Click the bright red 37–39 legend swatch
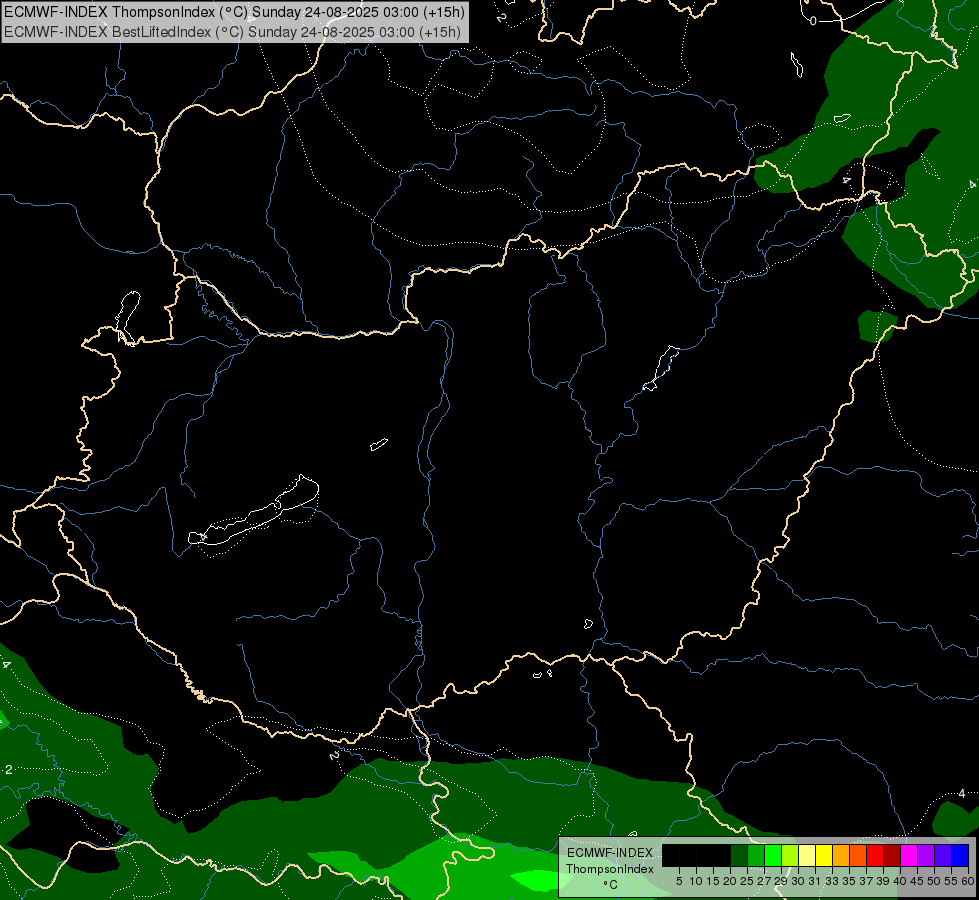 point(875,855)
